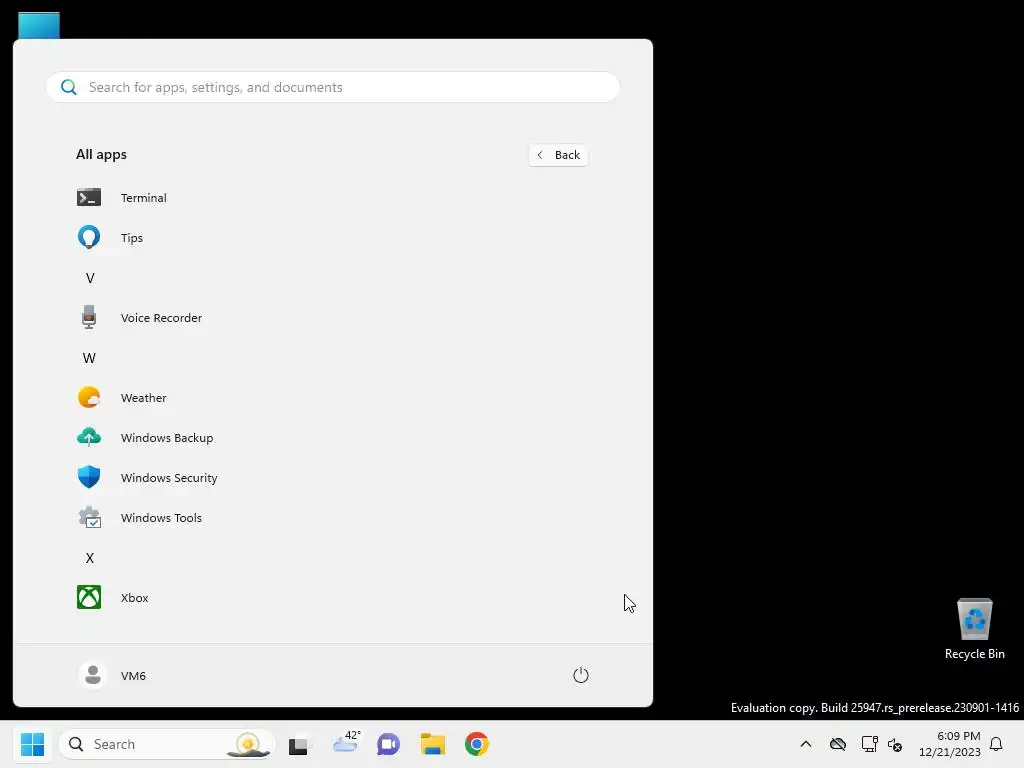The width and height of the screenshot is (1024, 768).
Task: Open the power options button
Action: tap(581, 675)
